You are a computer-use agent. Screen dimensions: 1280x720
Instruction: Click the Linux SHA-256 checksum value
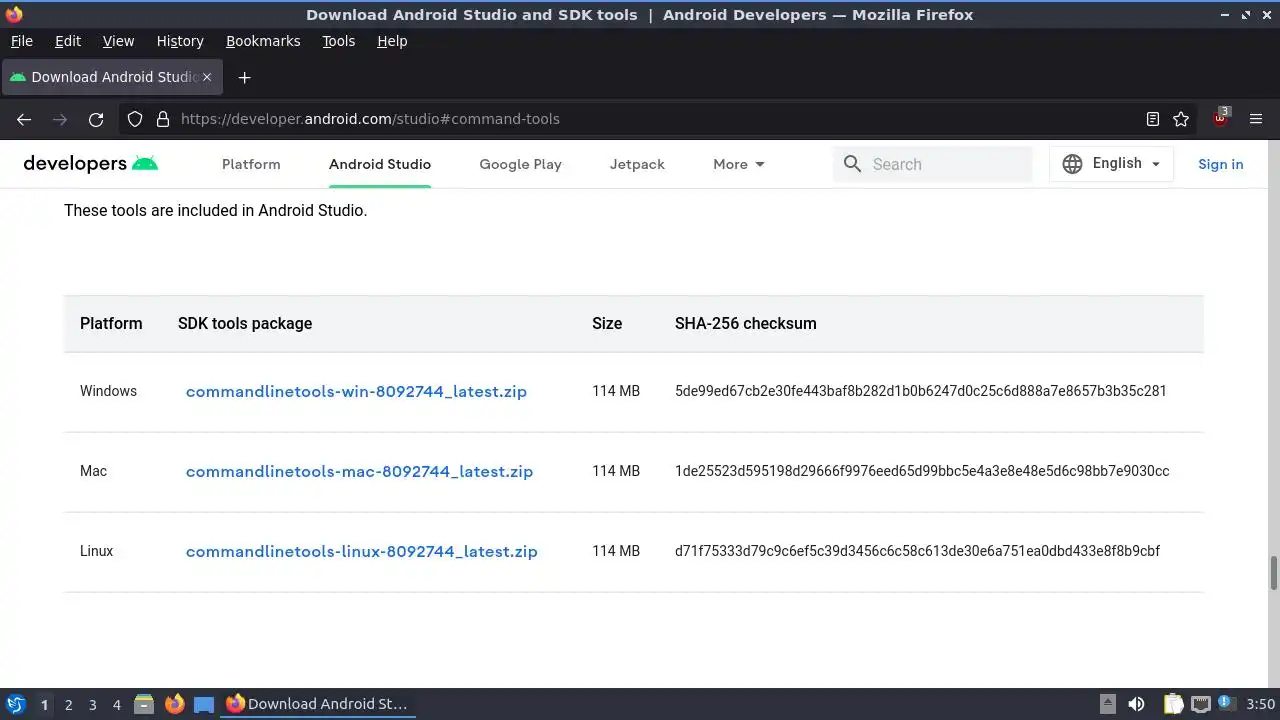coord(917,551)
